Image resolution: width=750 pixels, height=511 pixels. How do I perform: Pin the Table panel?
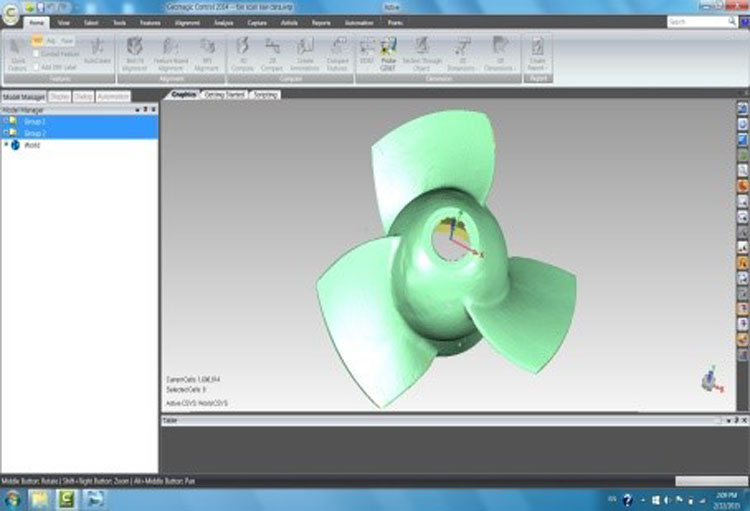tap(736, 420)
